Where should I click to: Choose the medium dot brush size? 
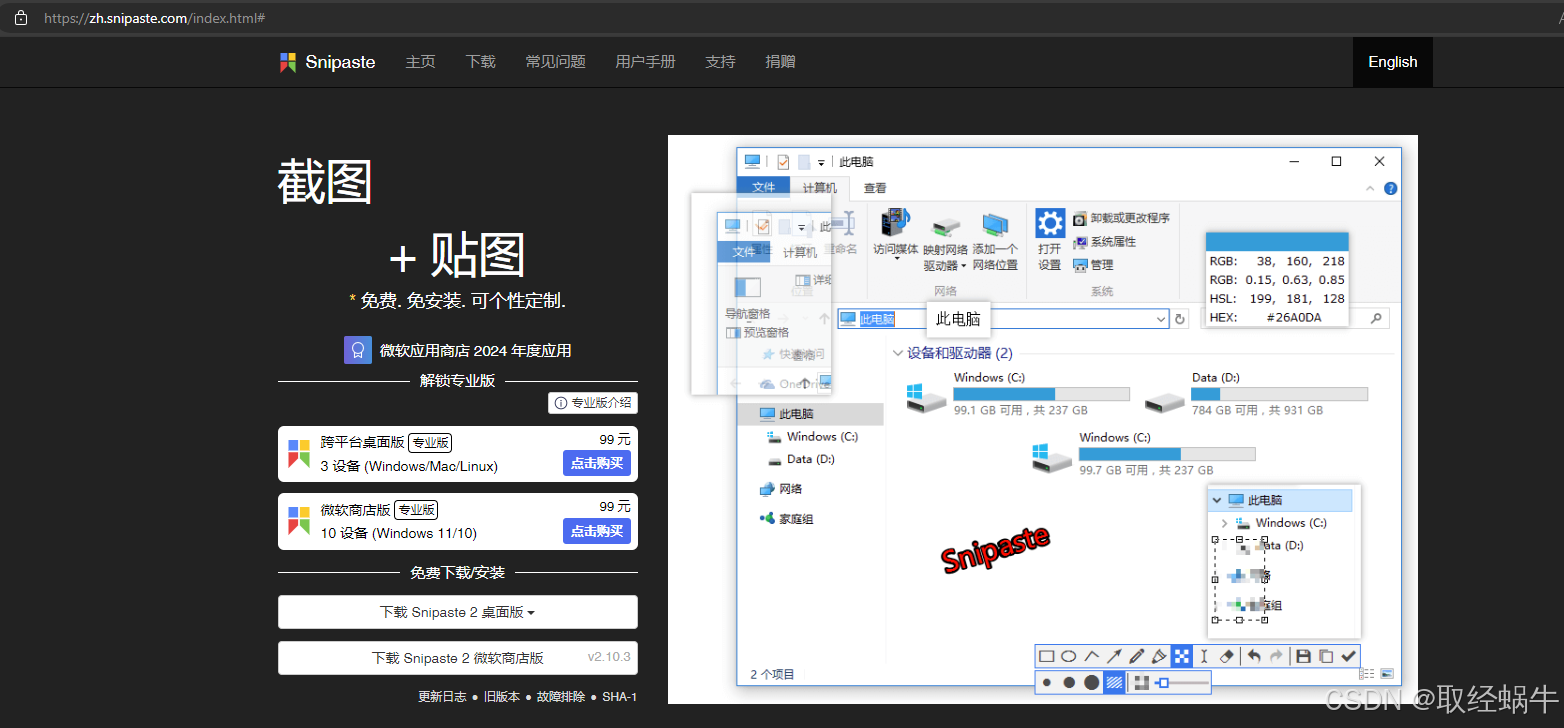[1069, 682]
